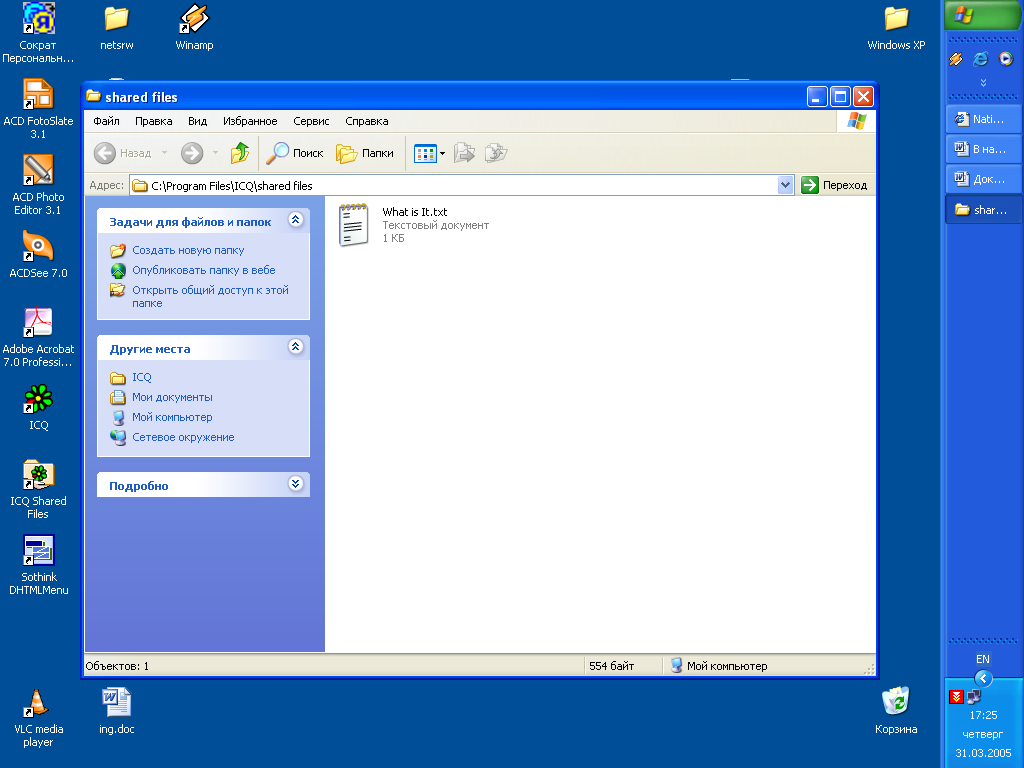Image resolution: width=1024 pixels, height=768 pixels.
Task: Click the shared files title bar folder icon
Action: click(x=94, y=97)
